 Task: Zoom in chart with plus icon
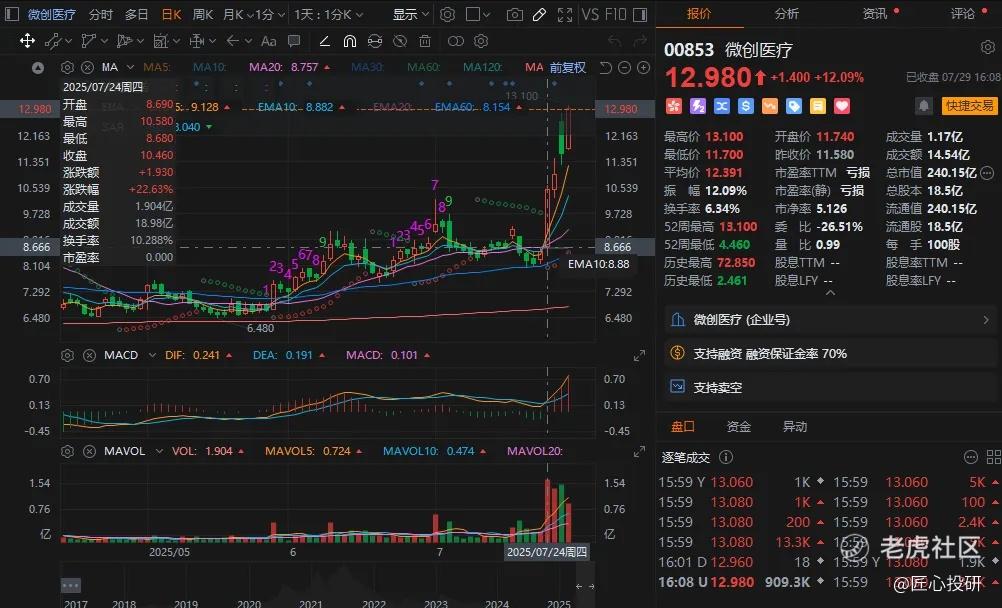click(x=644, y=67)
